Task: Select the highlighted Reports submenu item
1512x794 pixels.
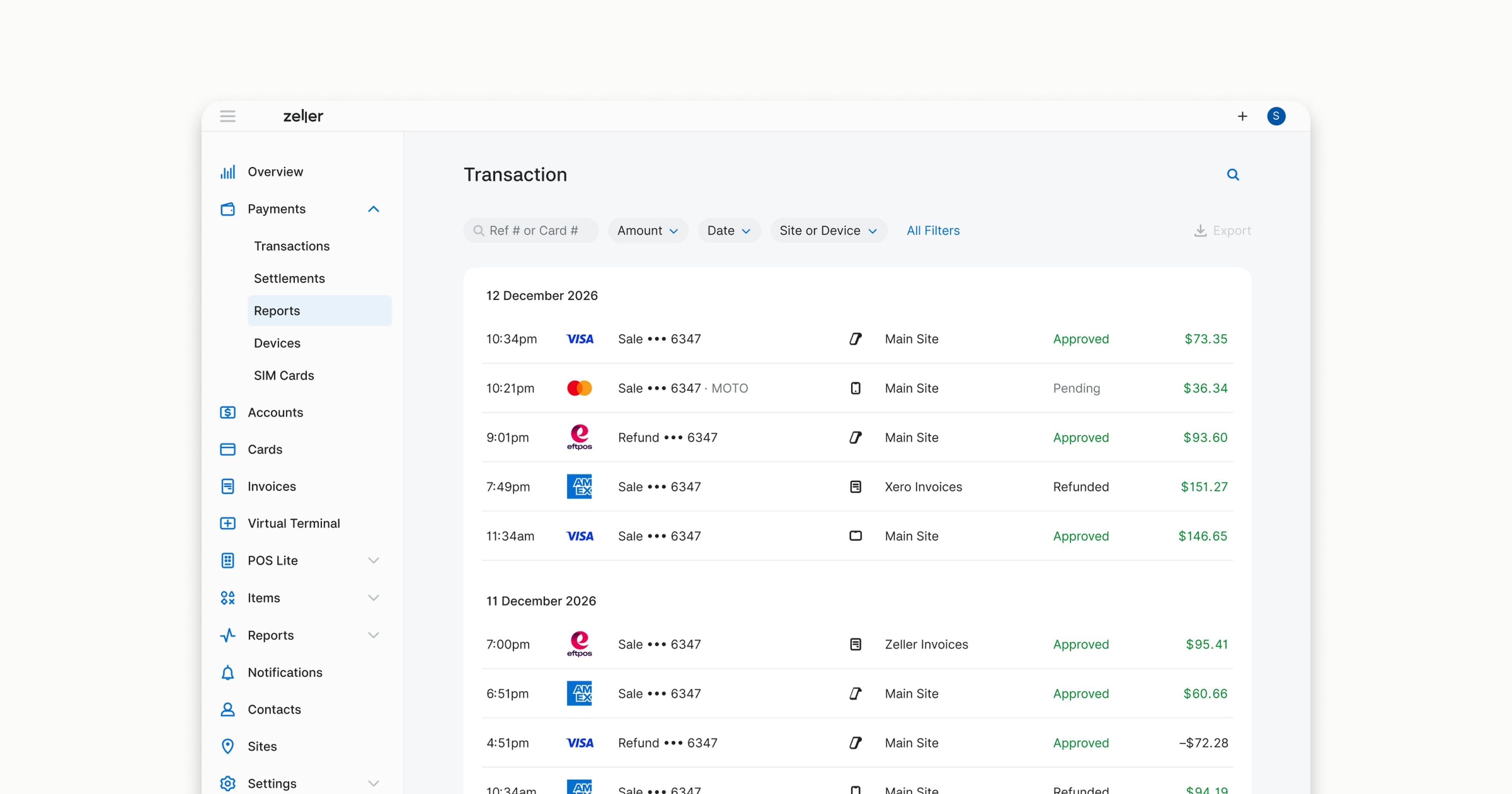Action: [320, 311]
